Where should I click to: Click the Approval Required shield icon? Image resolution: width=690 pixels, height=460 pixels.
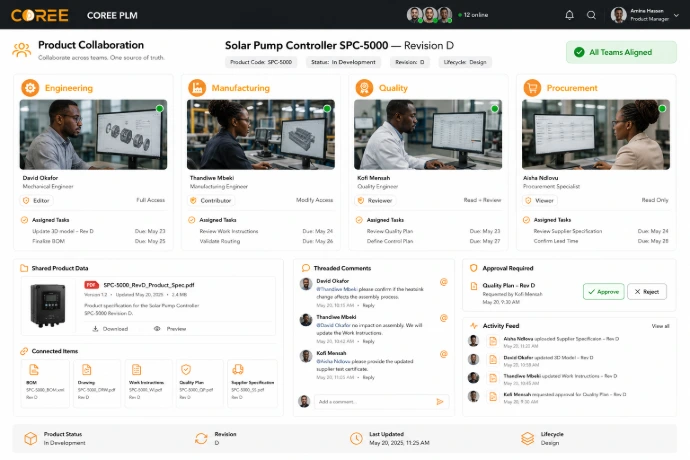click(473, 268)
